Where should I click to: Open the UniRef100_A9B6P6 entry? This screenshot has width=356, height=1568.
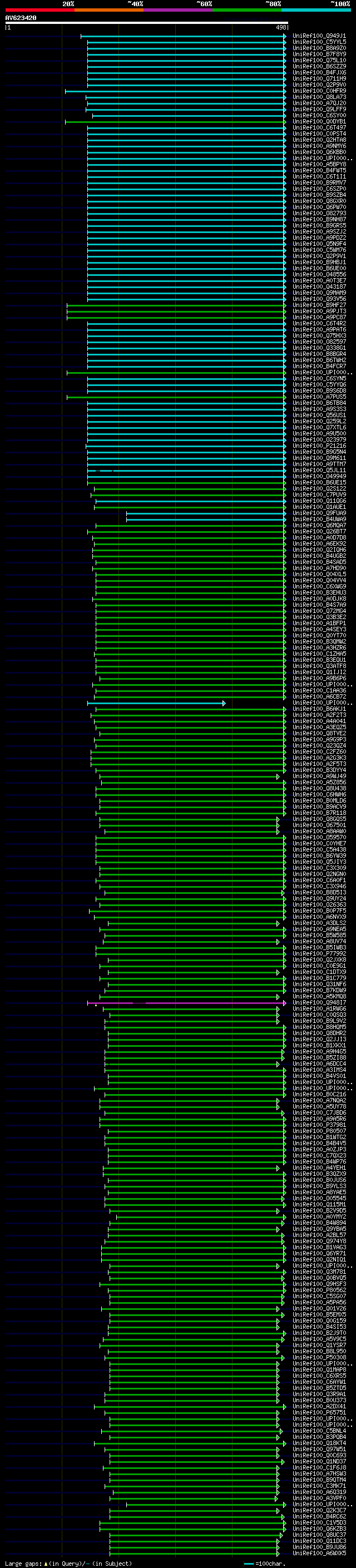319,678
